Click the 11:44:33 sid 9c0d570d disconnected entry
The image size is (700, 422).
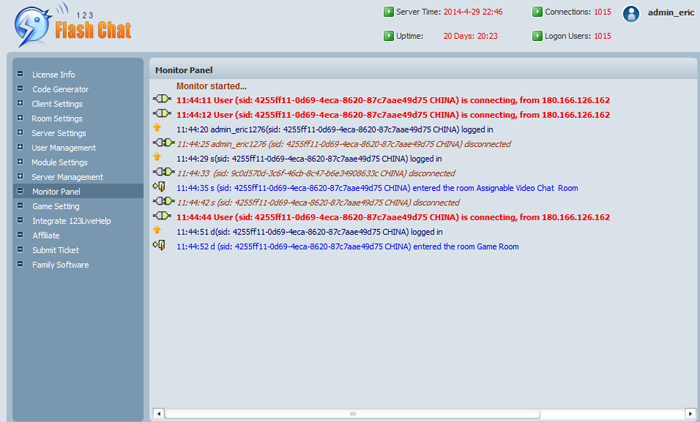click(316, 173)
